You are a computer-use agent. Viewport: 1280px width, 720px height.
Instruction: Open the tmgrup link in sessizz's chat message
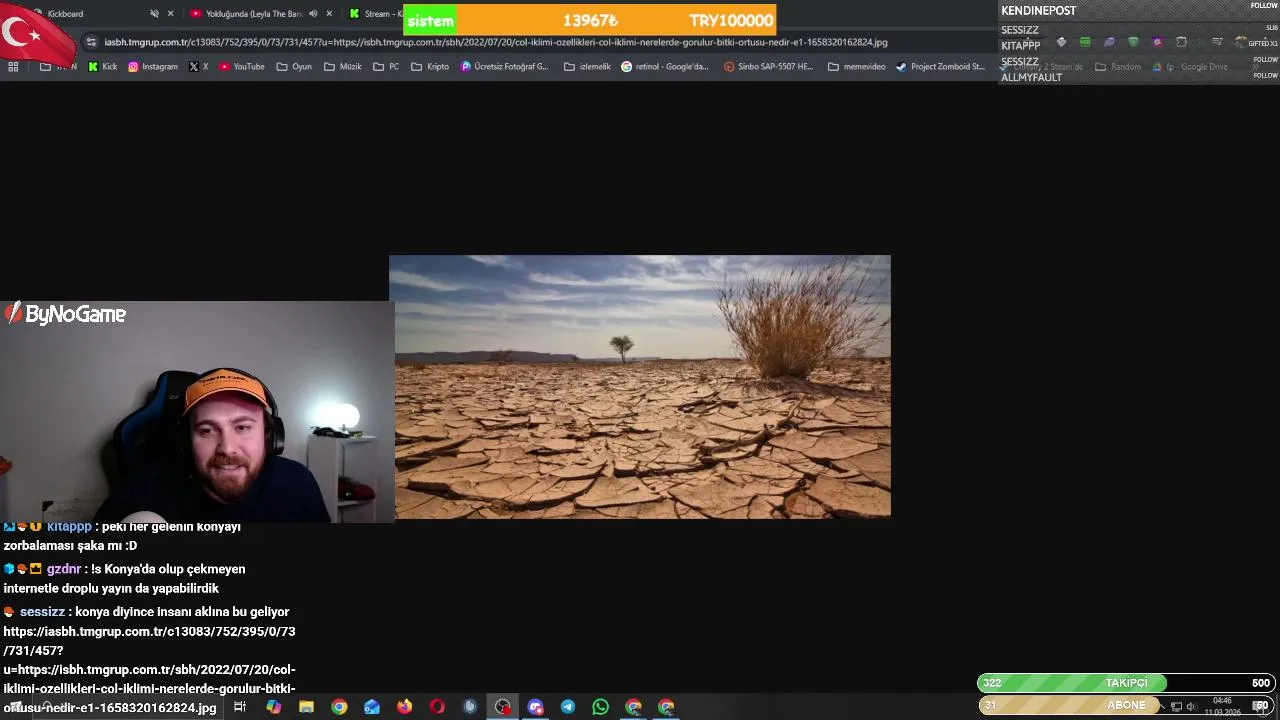150,669
